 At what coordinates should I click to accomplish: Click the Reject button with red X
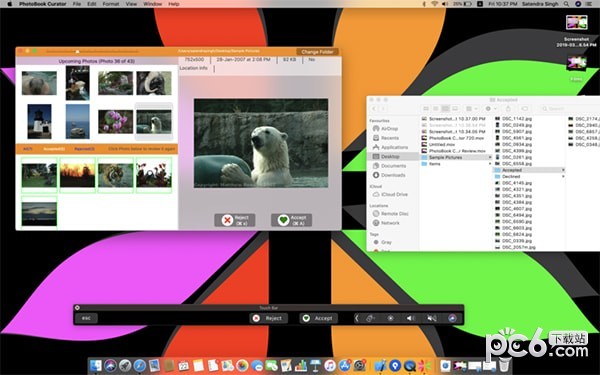[x=235, y=220]
